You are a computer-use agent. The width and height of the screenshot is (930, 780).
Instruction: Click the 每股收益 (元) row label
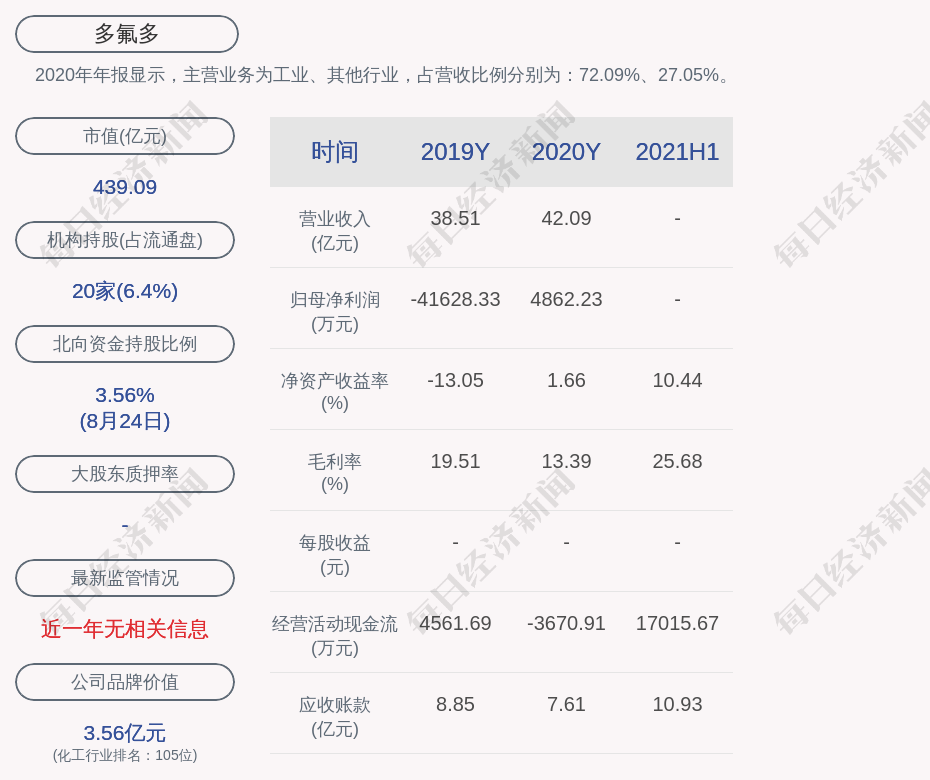click(x=335, y=555)
